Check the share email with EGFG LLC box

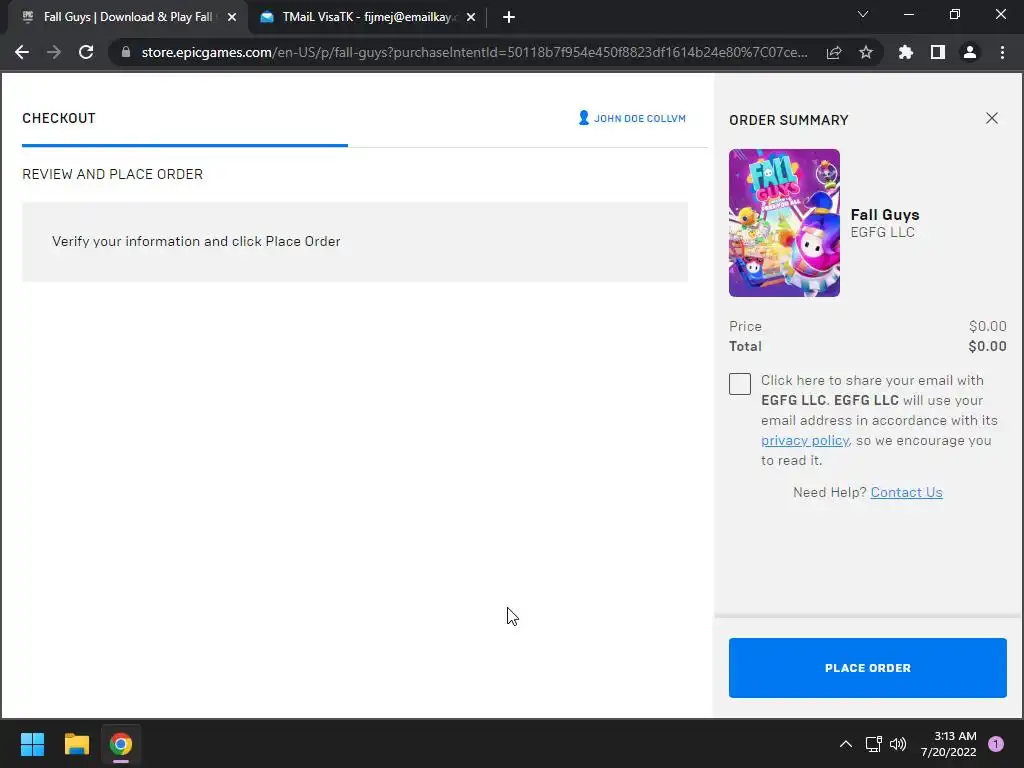740,384
